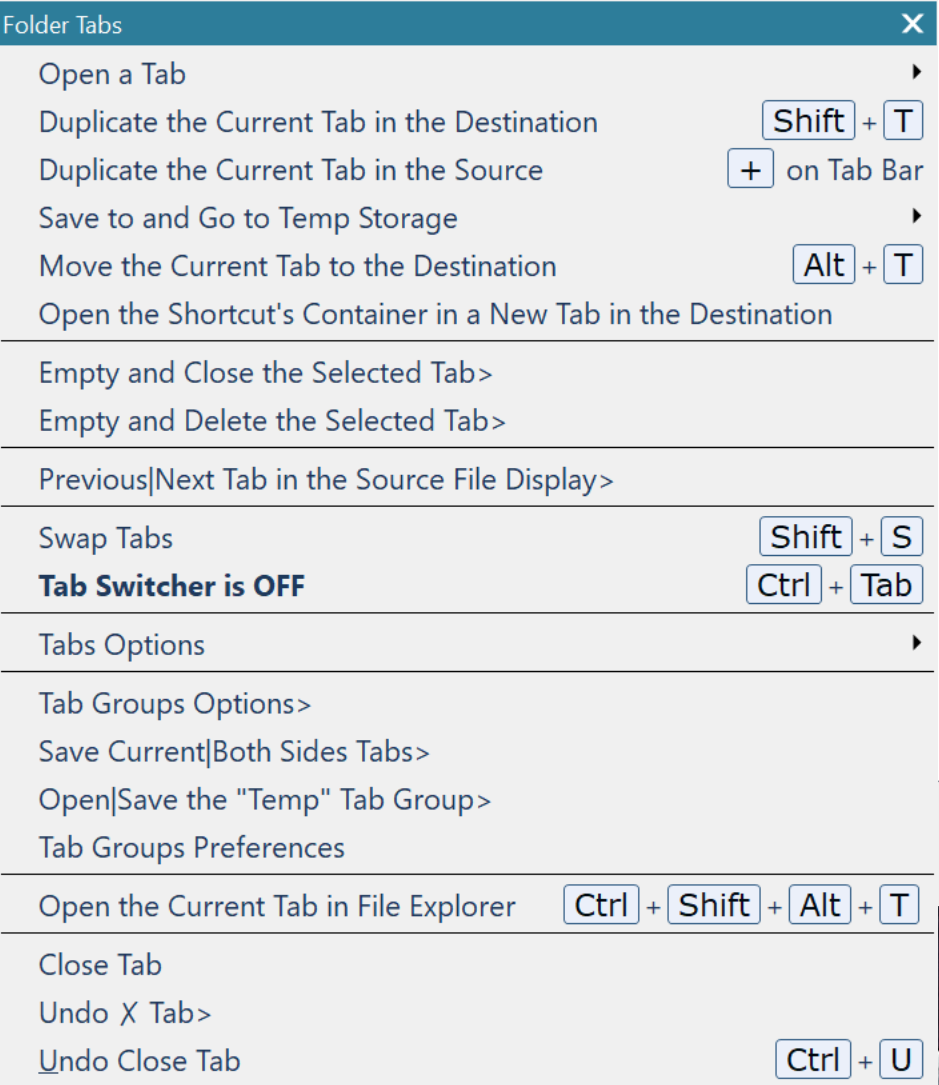This screenshot has width=939, height=1085.
Task: Toggle the Tab Switcher is OFF entry
Action: tap(468, 585)
